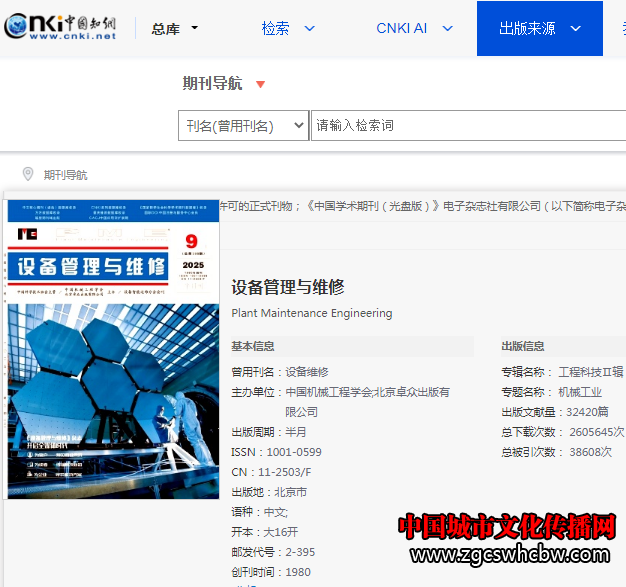This screenshot has height=587, width=626.
Task: Click the bold 期刊导航 heading
Action: (x=212, y=84)
